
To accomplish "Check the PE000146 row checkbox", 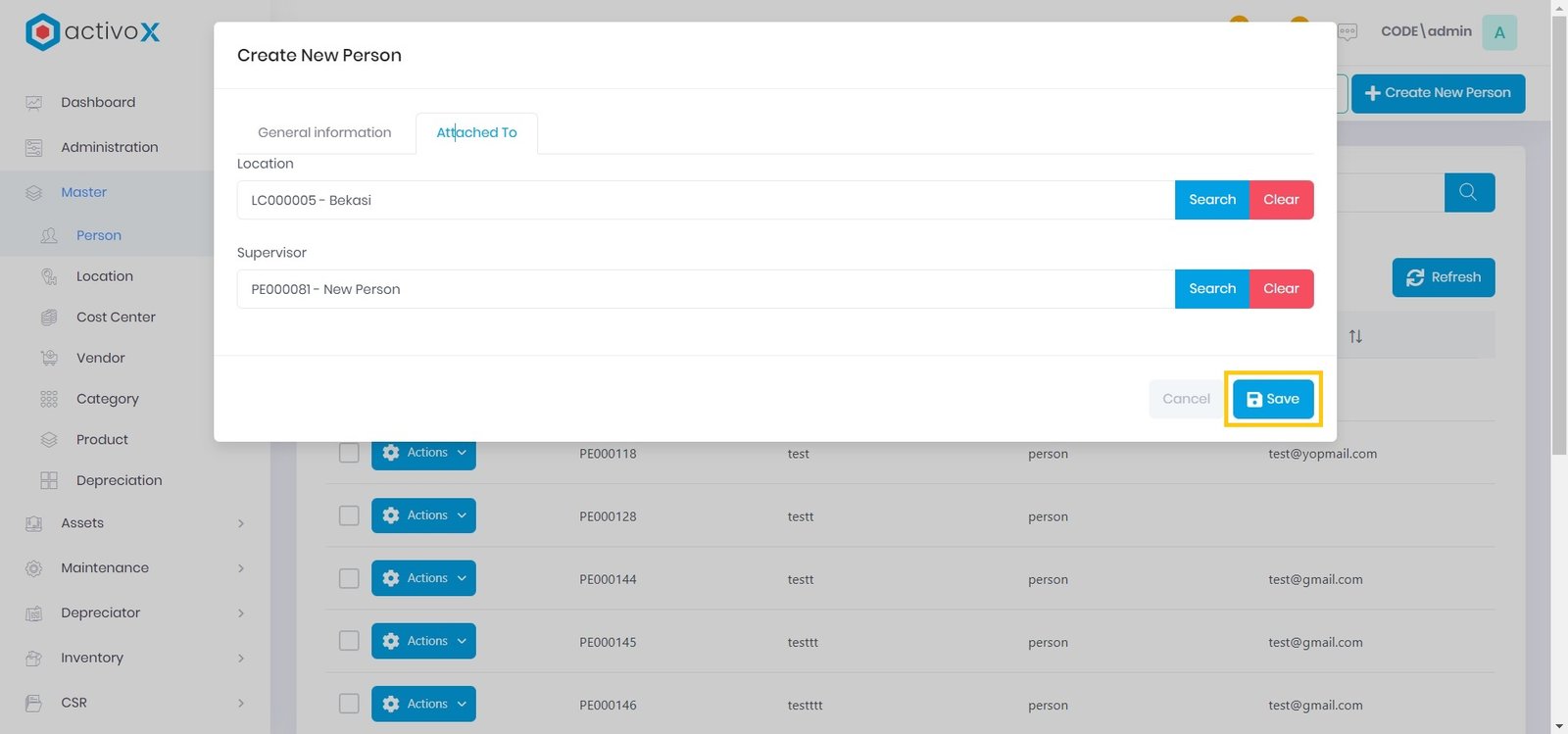I will coord(349,704).
